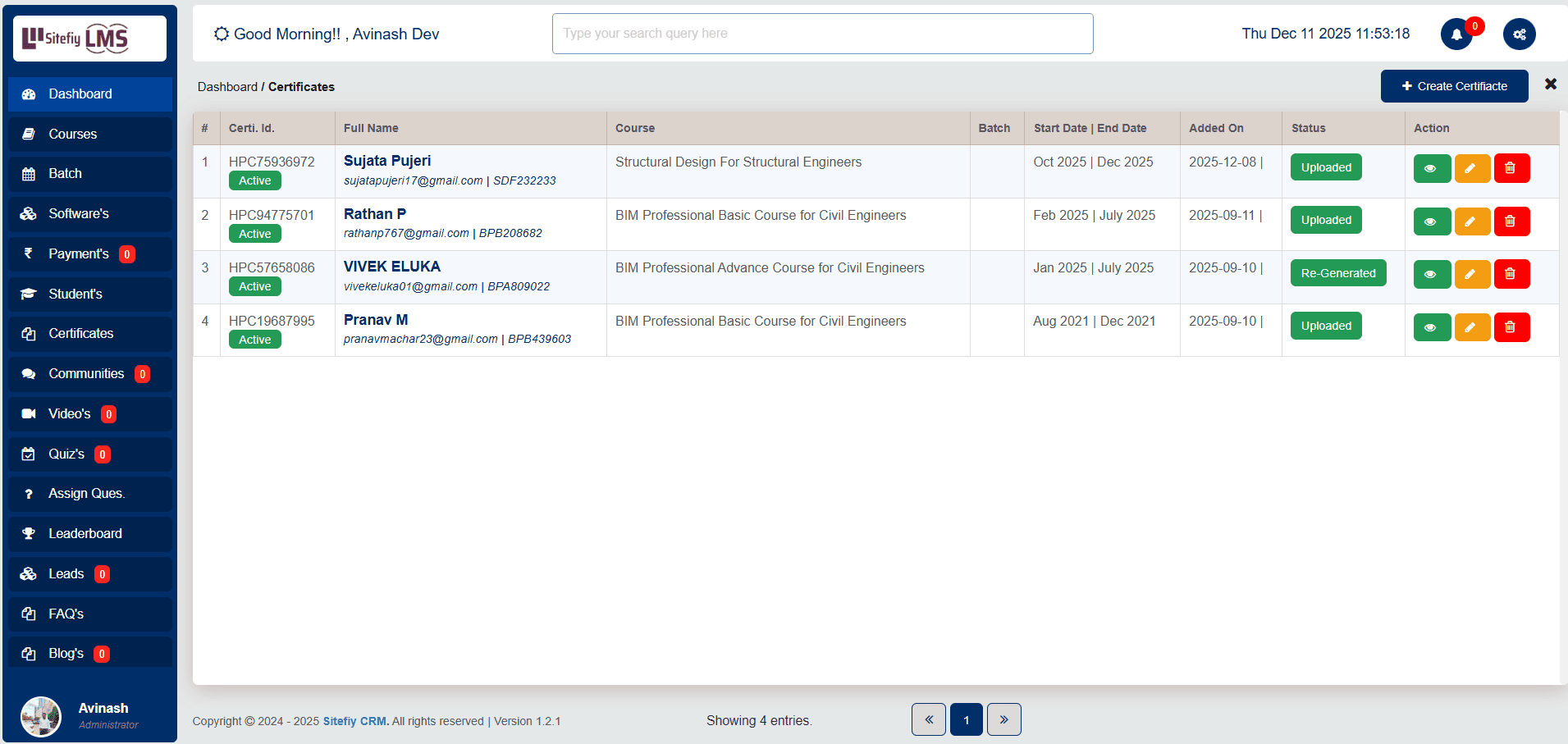The image size is (1568, 744).
Task: Delete Sujata Pujeri's certificate with trash icon
Action: click(x=1511, y=168)
